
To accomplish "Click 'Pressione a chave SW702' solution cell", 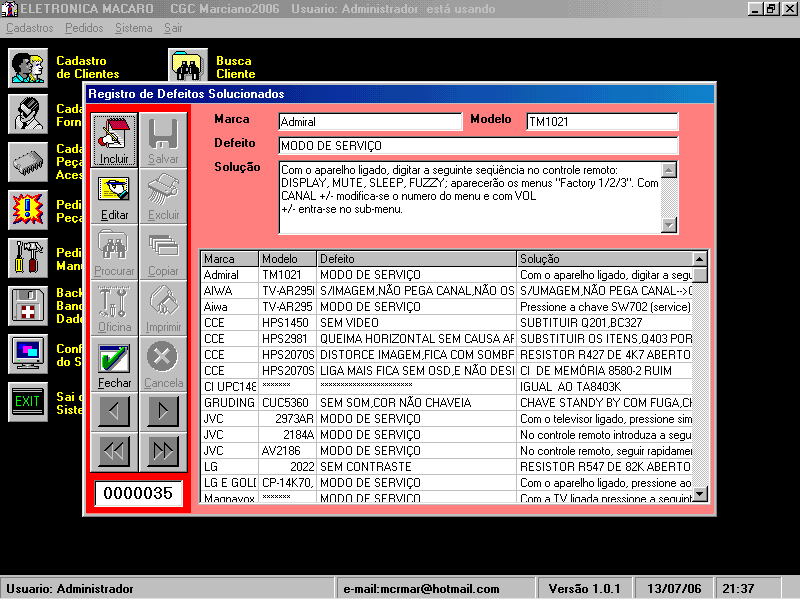I will coord(605,307).
